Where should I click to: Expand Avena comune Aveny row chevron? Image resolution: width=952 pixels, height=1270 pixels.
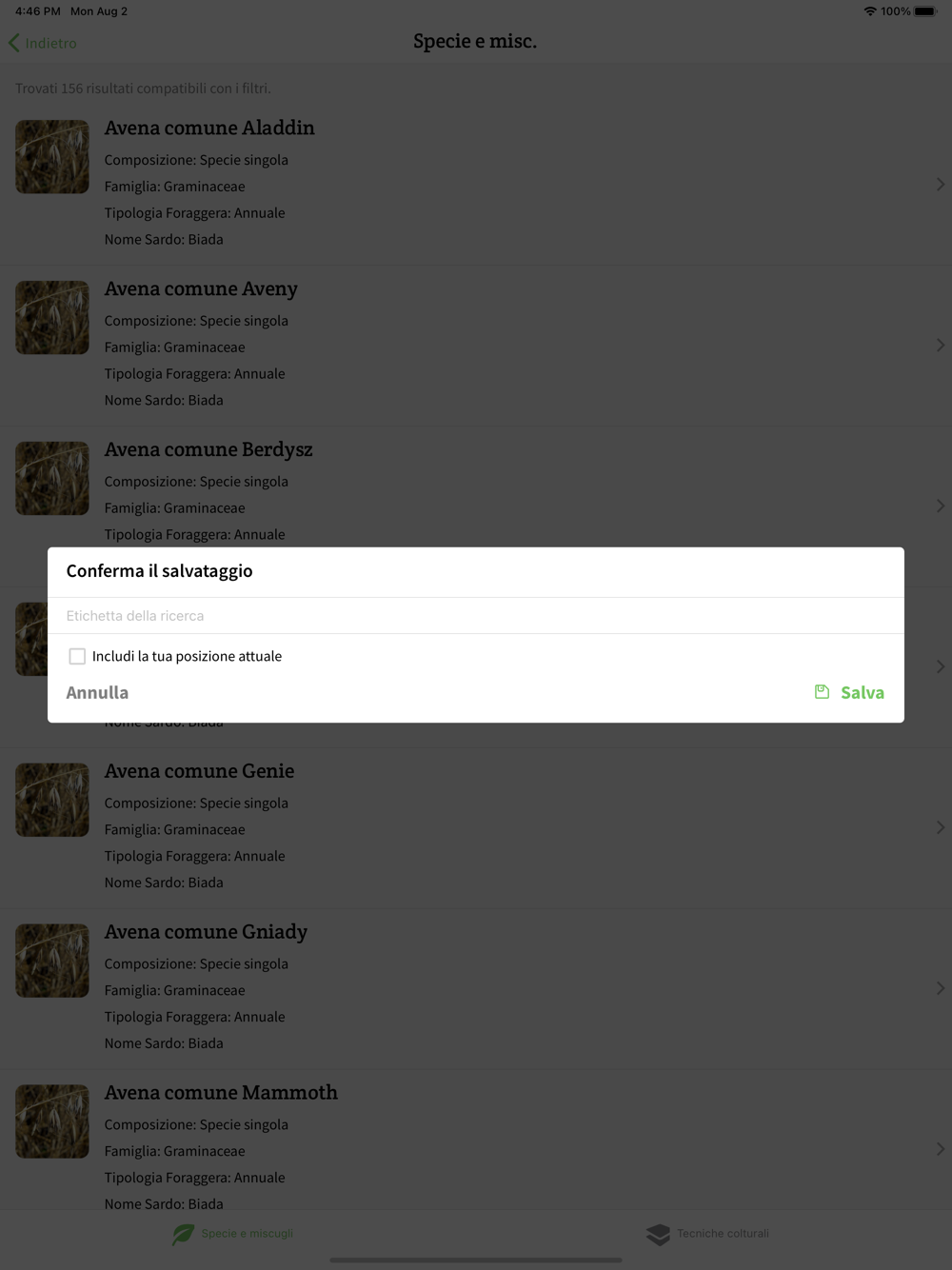point(940,345)
